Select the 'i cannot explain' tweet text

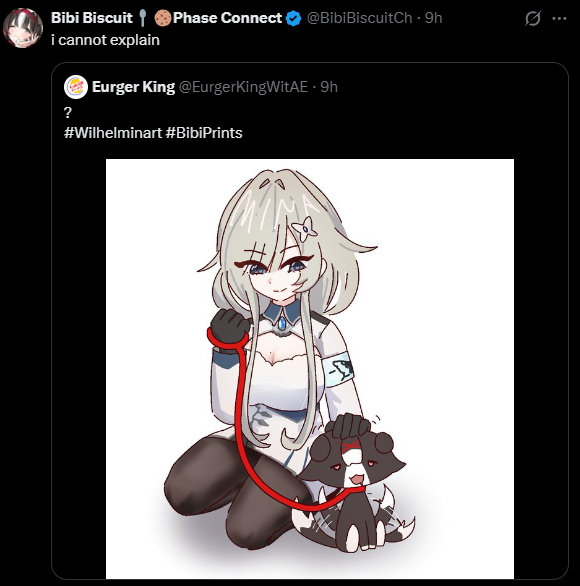[105, 40]
